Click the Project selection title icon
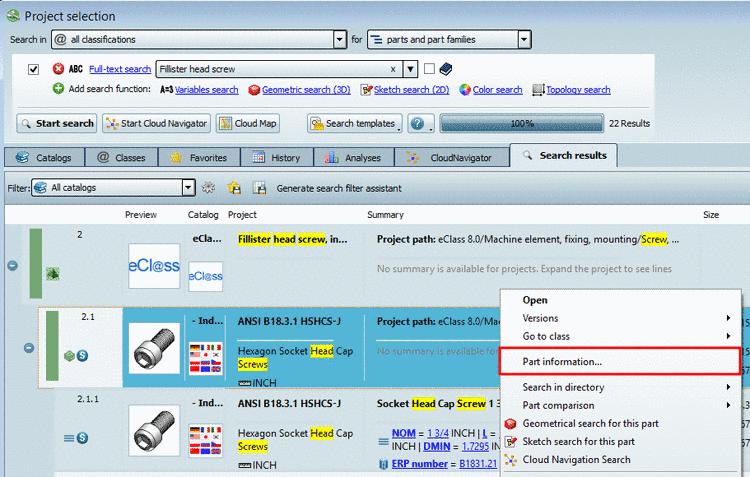The width and height of the screenshot is (750, 477). (x=13, y=16)
